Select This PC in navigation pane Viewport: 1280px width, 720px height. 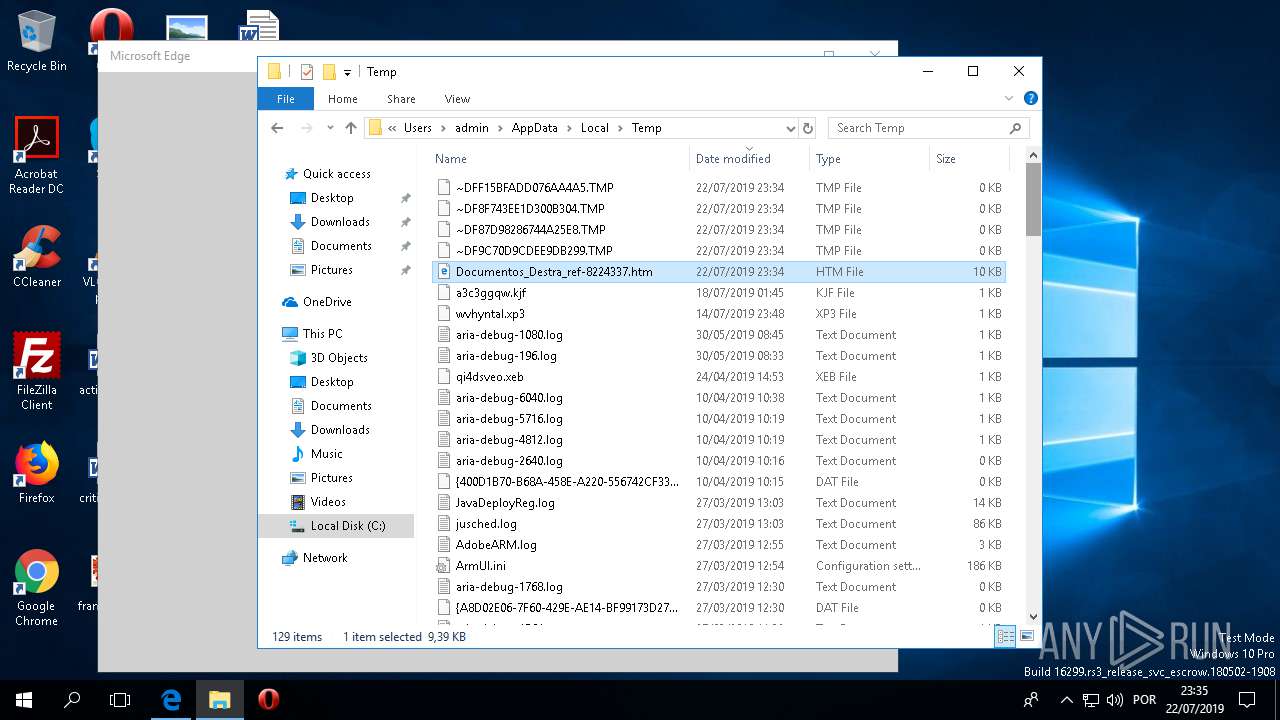322,334
